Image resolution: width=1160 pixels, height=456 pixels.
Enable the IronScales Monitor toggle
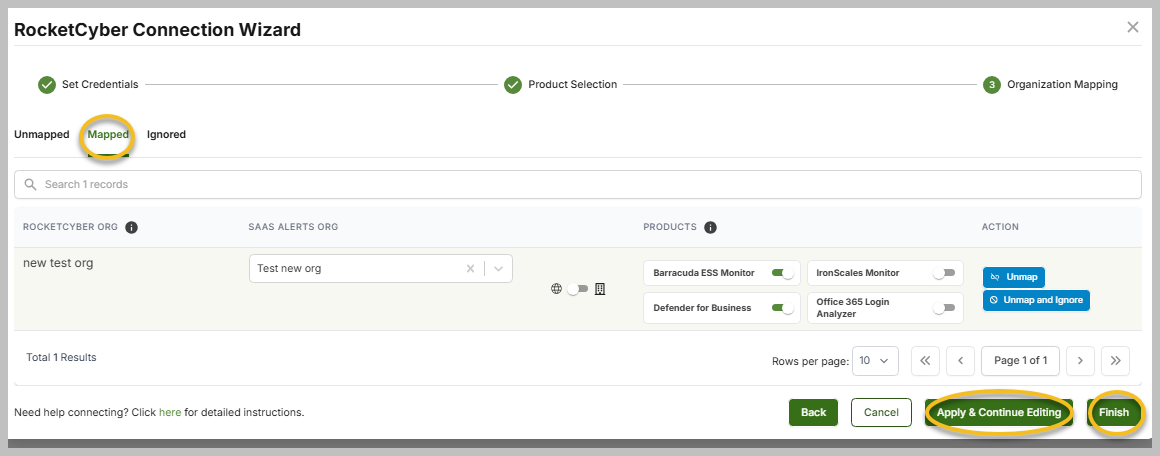[x=944, y=273]
